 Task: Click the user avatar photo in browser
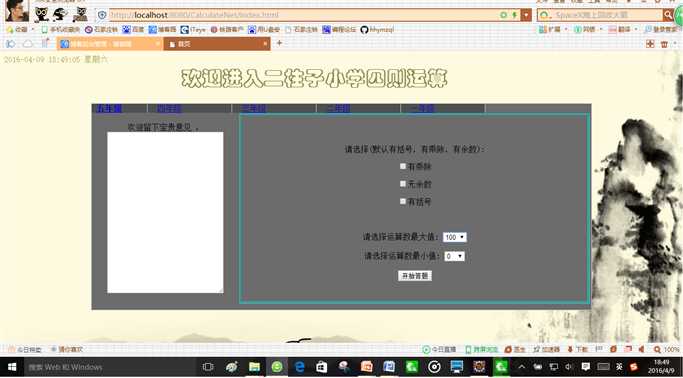click(x=17, y=10)
